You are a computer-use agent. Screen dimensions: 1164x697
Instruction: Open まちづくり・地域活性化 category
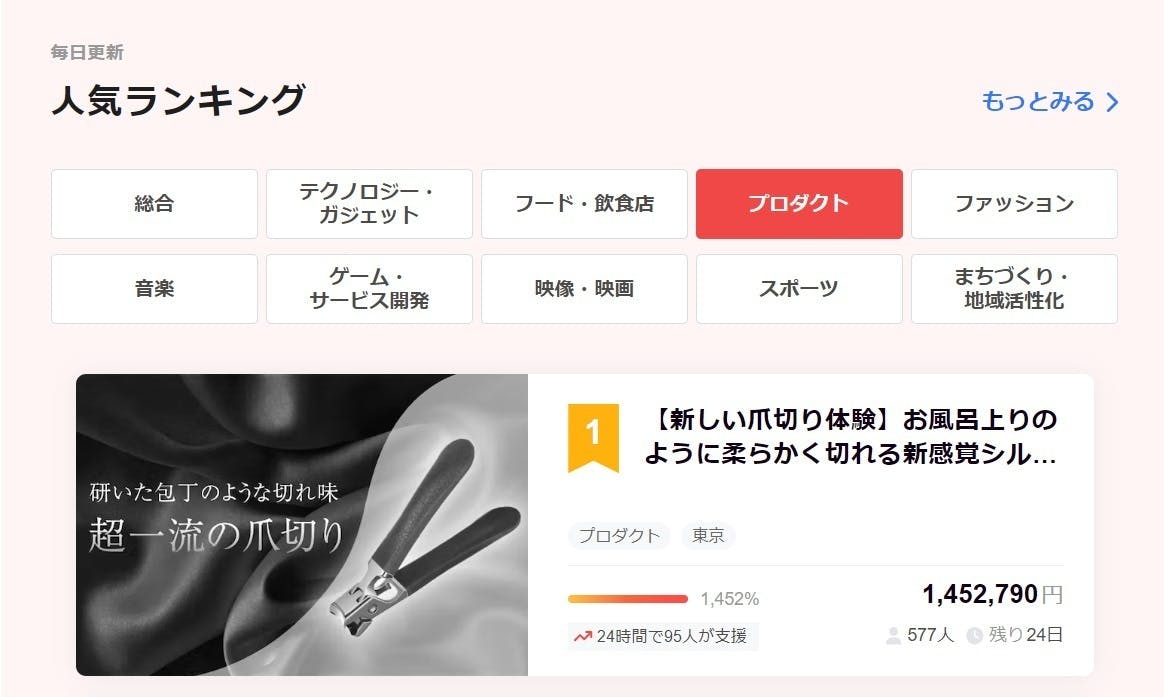tap(1014, 289)
